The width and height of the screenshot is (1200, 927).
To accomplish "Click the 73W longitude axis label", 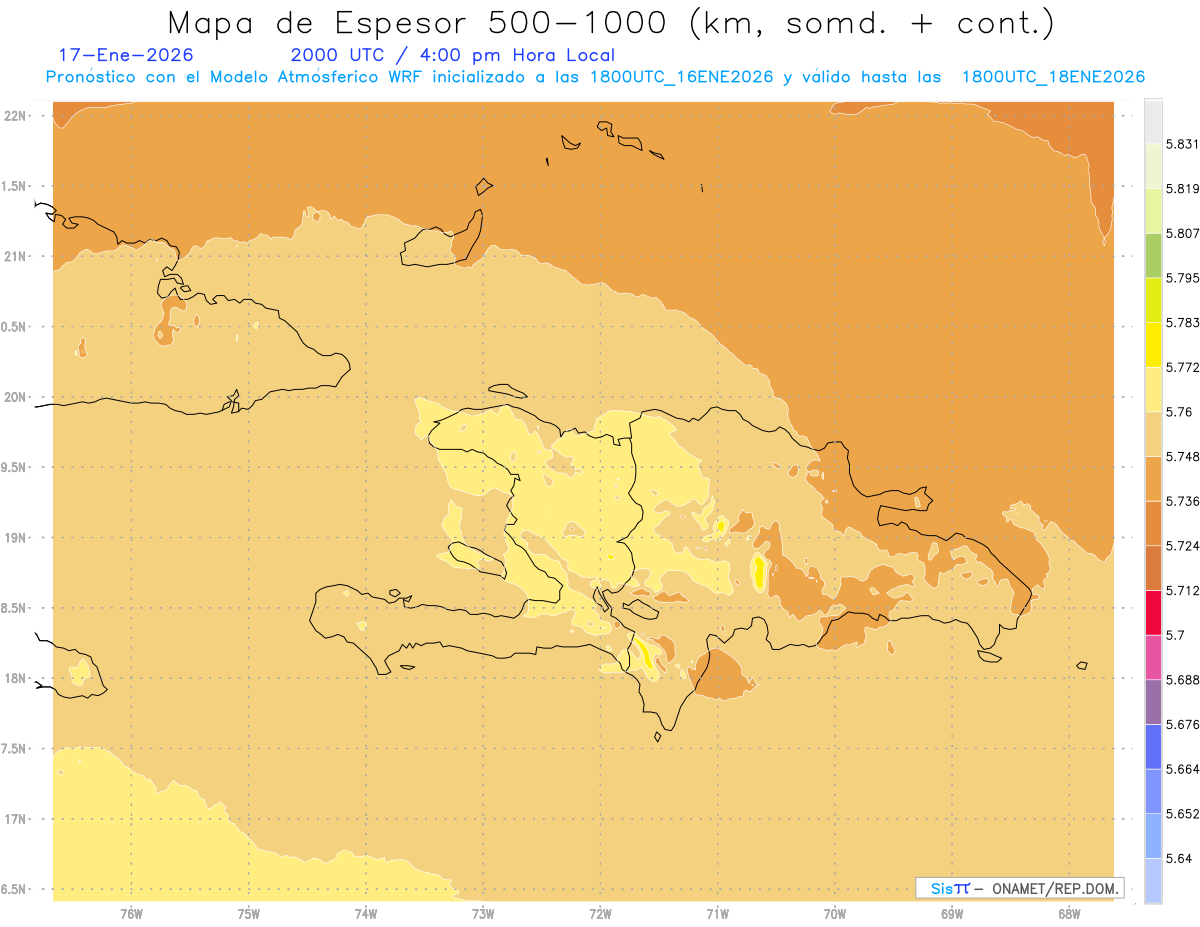I will click(483, 913).
